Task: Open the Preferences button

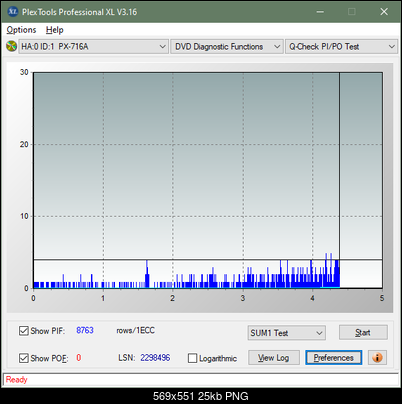Action: pos(333,358)
